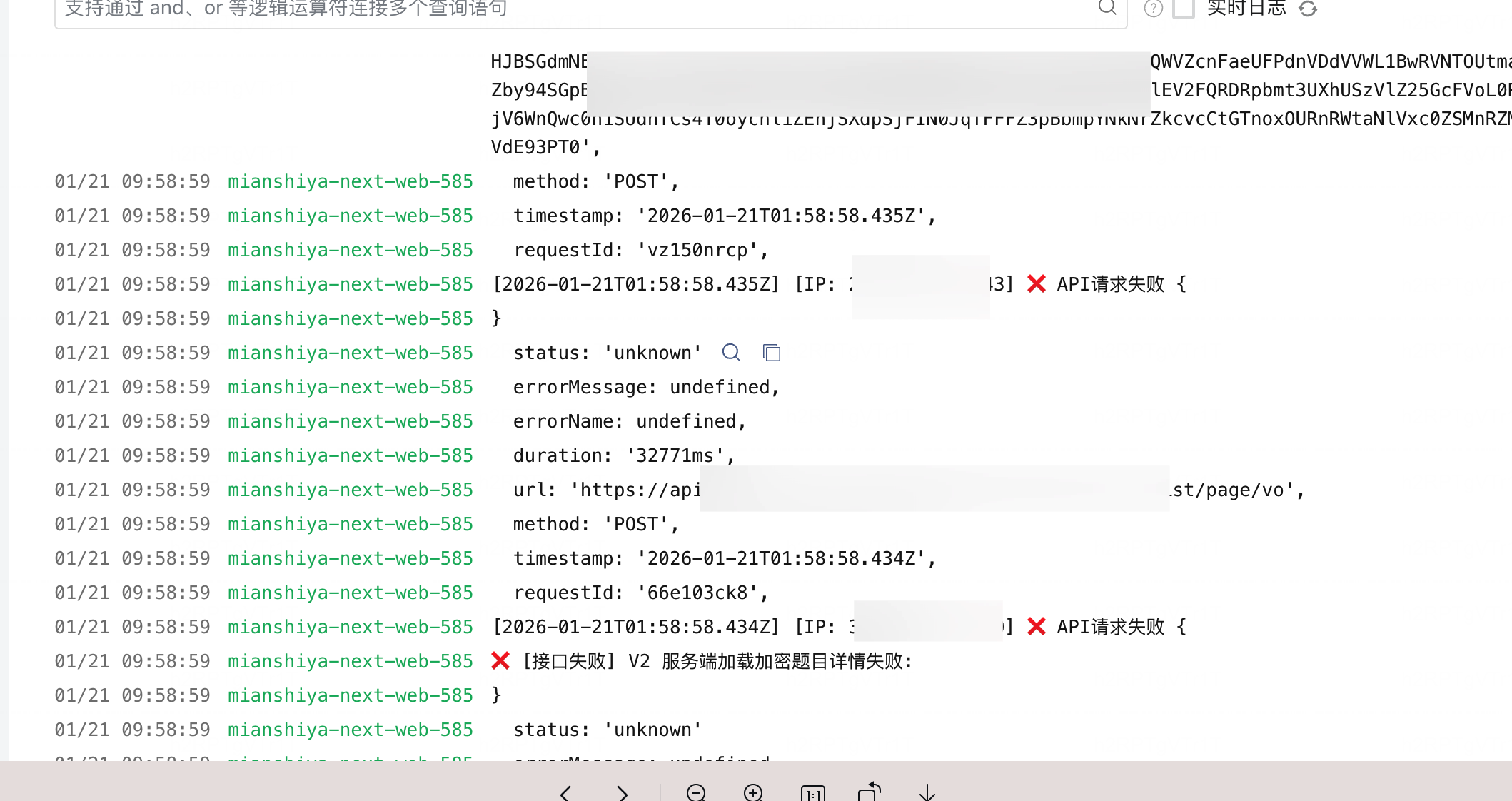Click the search magnifier in query box

[x=1107, y=7]
